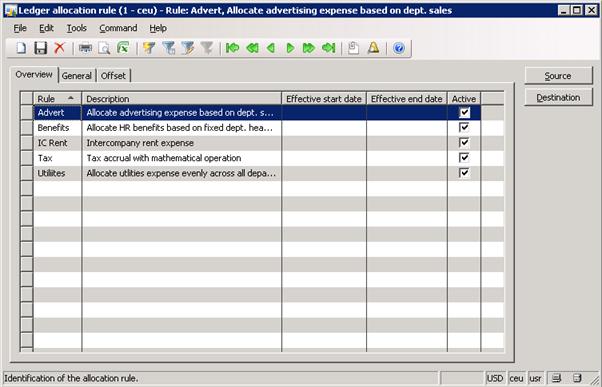Click the USD currency in the status bar
The image size is (602, 387).
pos(495,378)
